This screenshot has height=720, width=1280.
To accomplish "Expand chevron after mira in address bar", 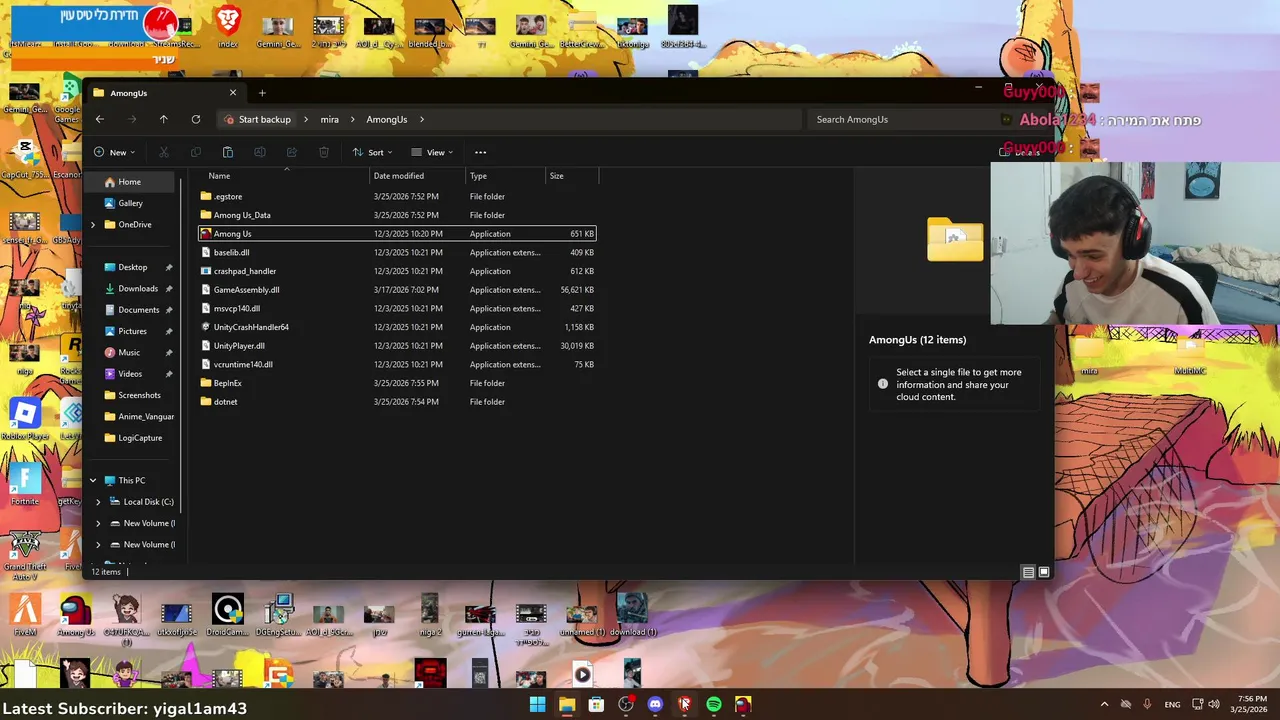I will pos(353,119).
